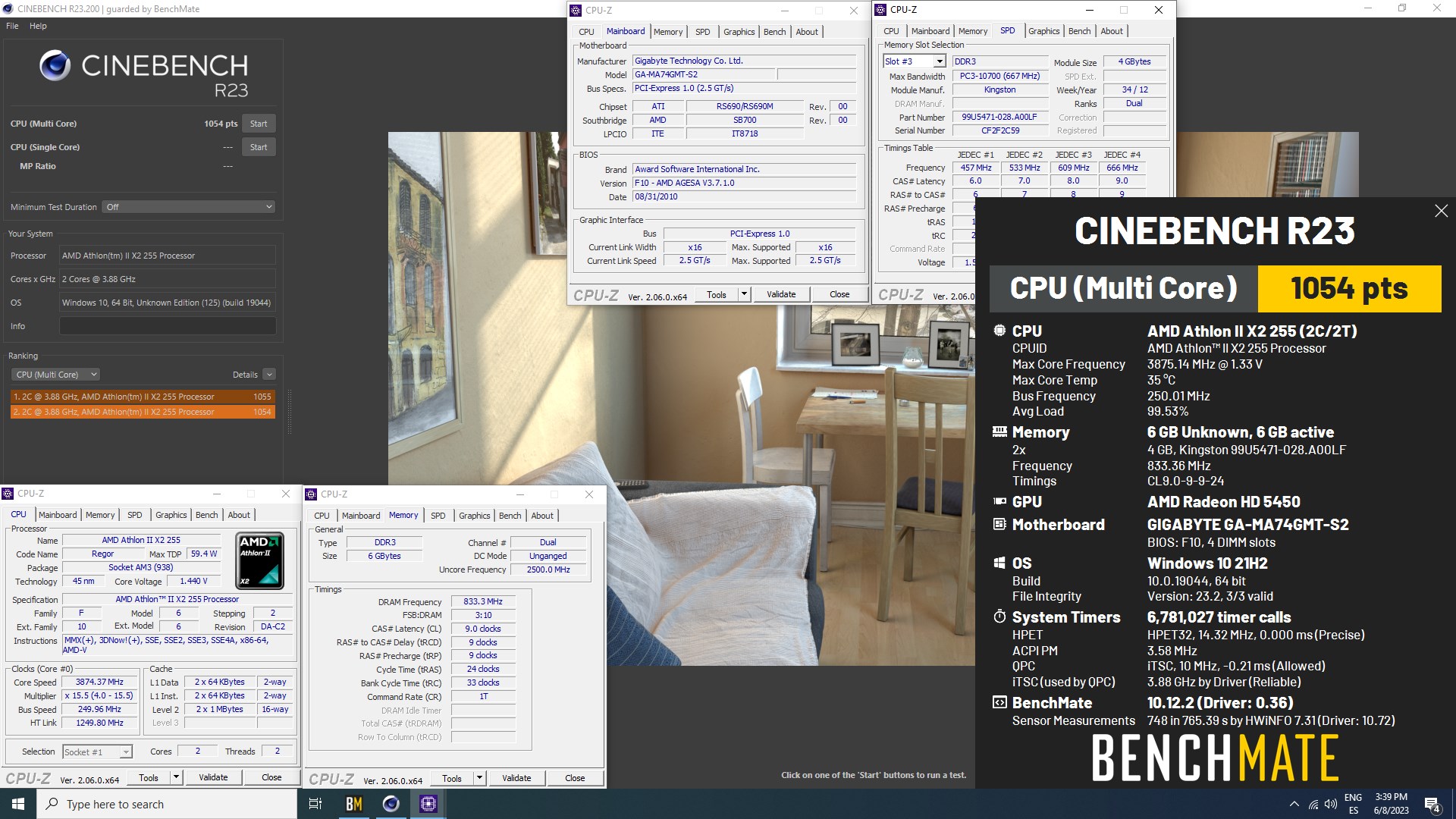Switch to Graphics tab in Mainboard CPU-Z window
Viewport: 1456px width, 819px height.
739,32
